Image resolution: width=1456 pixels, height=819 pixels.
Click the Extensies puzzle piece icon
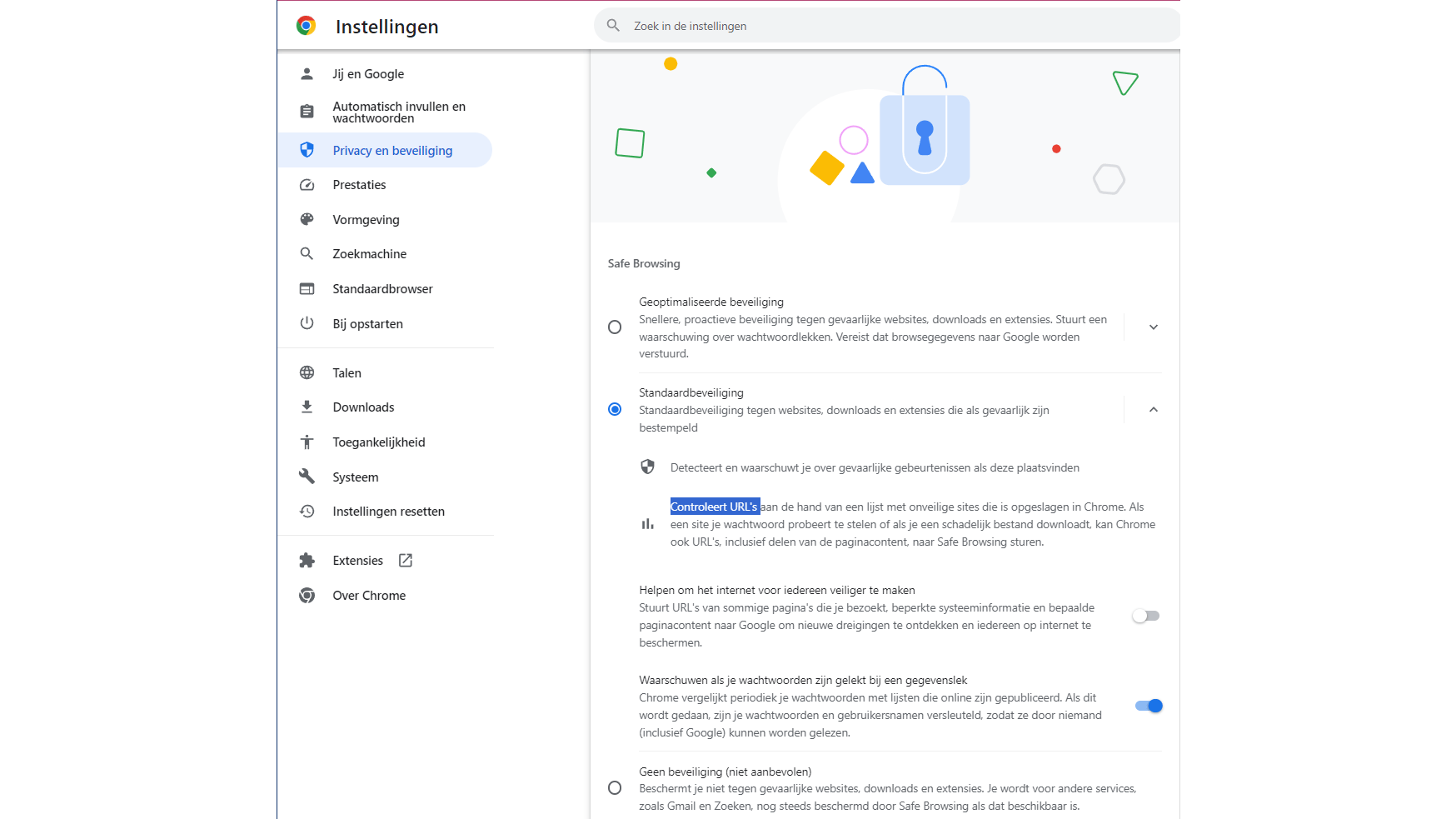(x=307, y=561)
